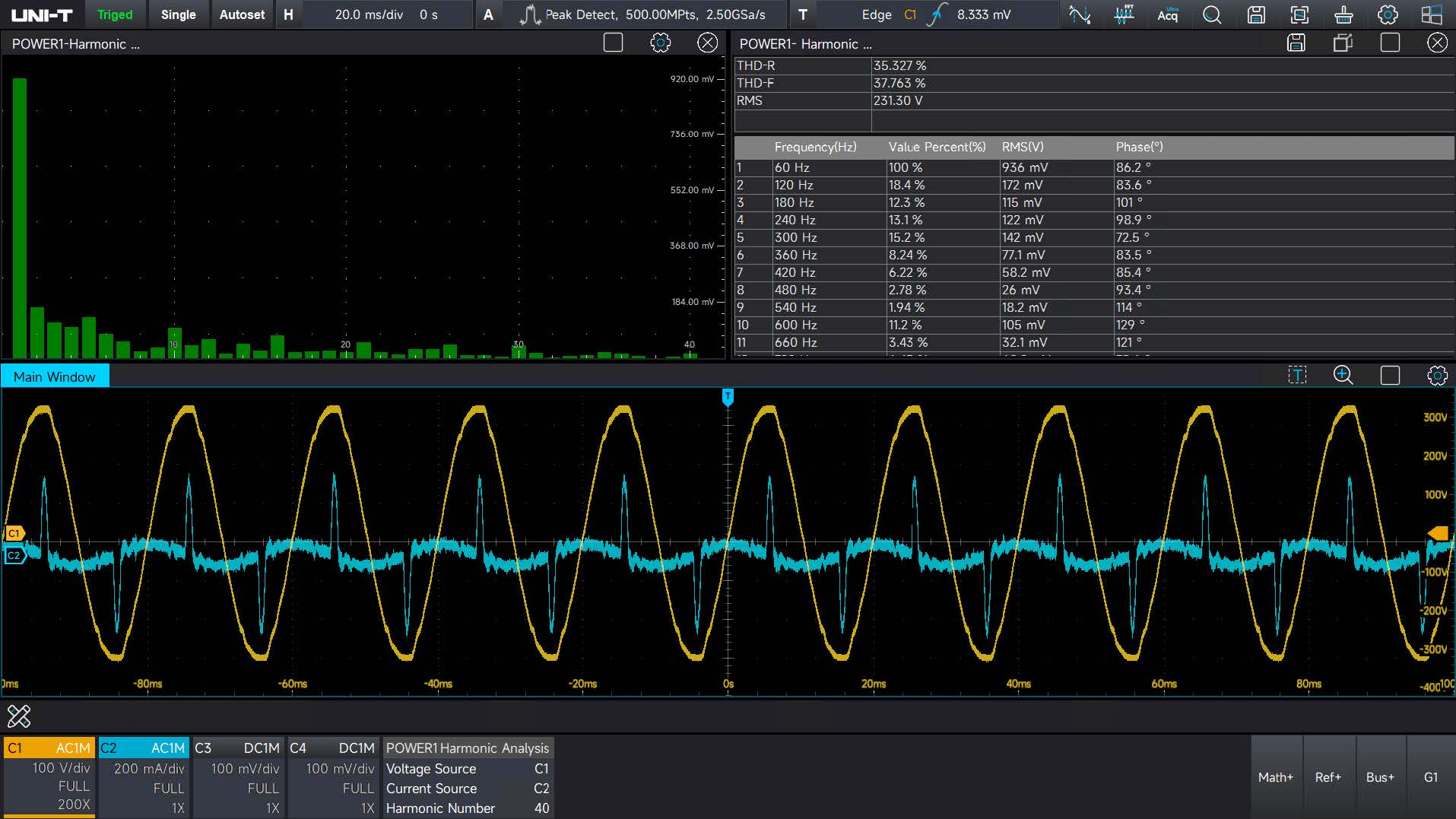The image size is (1456, 819).
Task: Select the Main Window tab
Action: 55,376
